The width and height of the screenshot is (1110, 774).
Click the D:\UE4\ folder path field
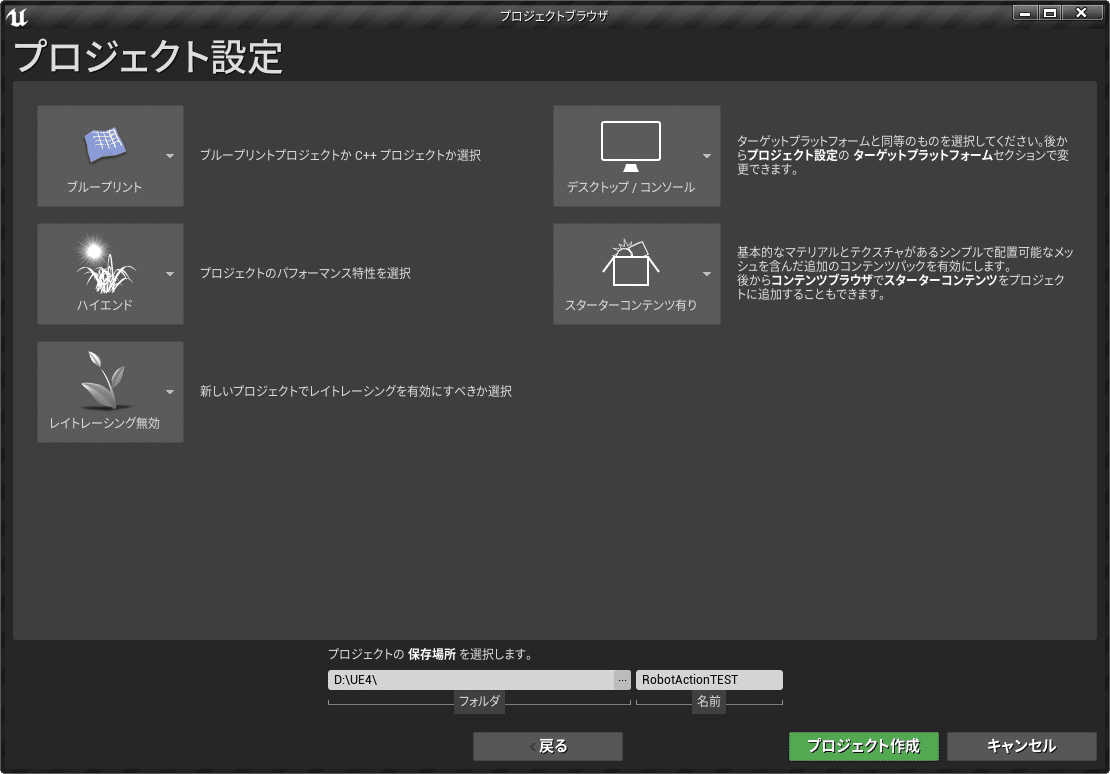click(x=470, y=679)
